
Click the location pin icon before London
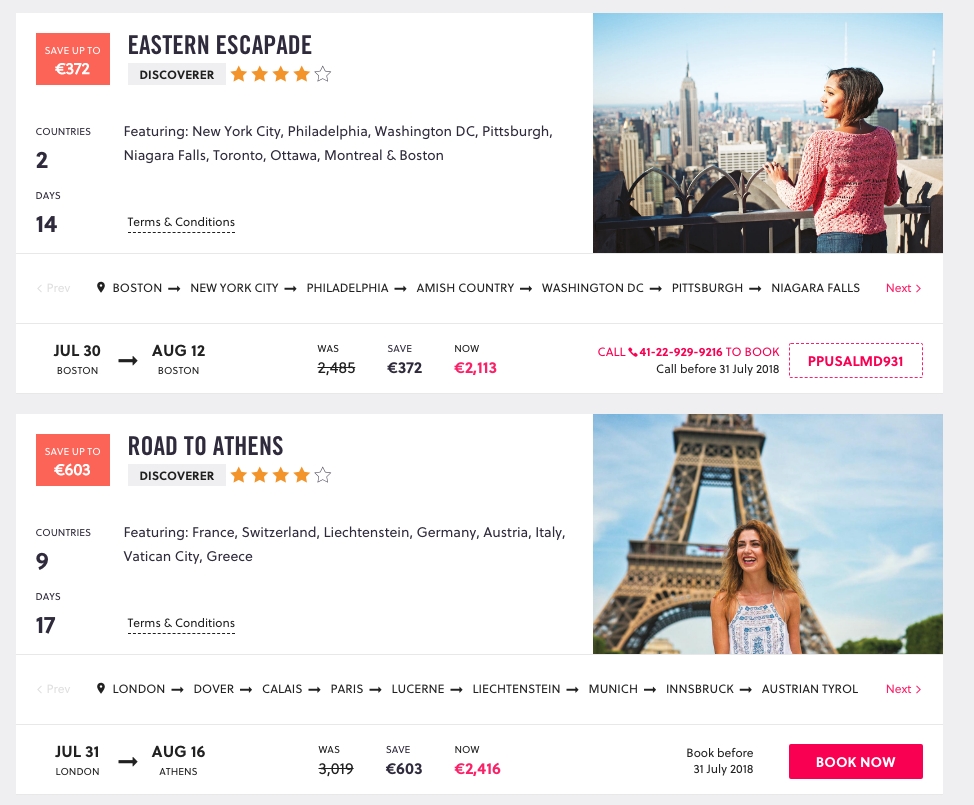(x=101, y=689)
